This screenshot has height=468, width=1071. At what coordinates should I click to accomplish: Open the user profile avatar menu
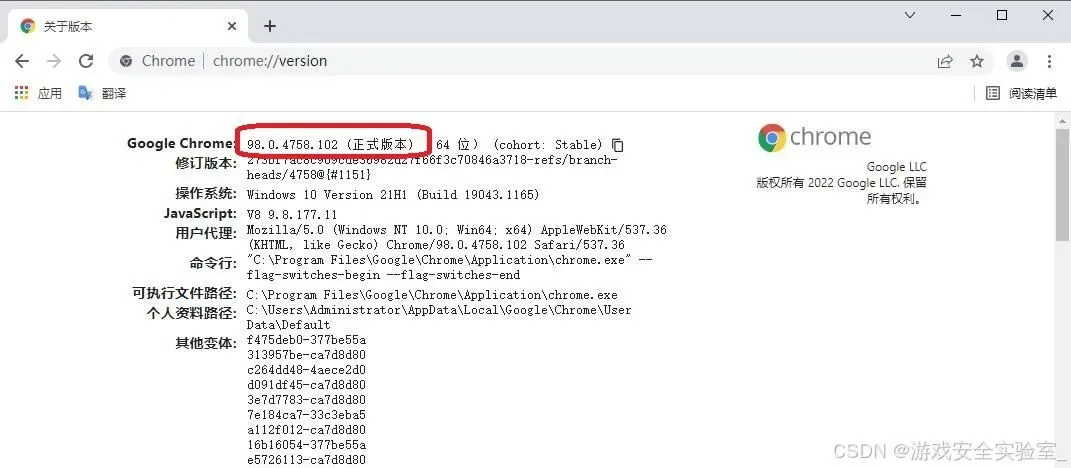click(x=1017, y=61)
